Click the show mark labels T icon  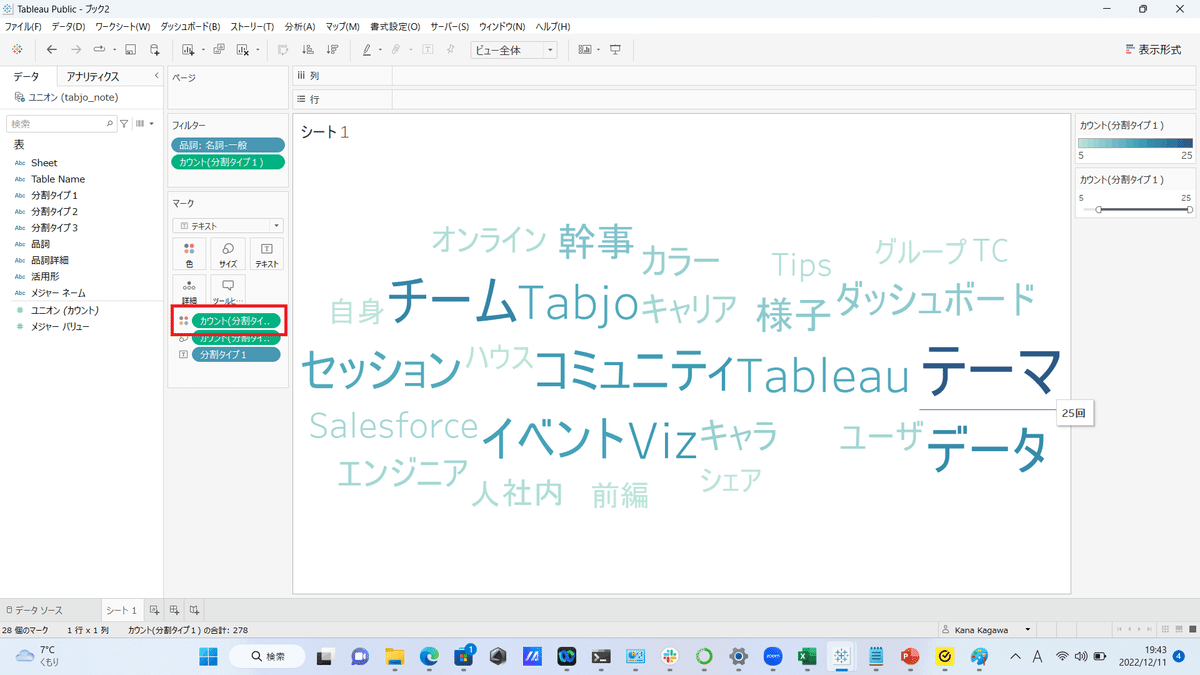(x=427, y=49)
